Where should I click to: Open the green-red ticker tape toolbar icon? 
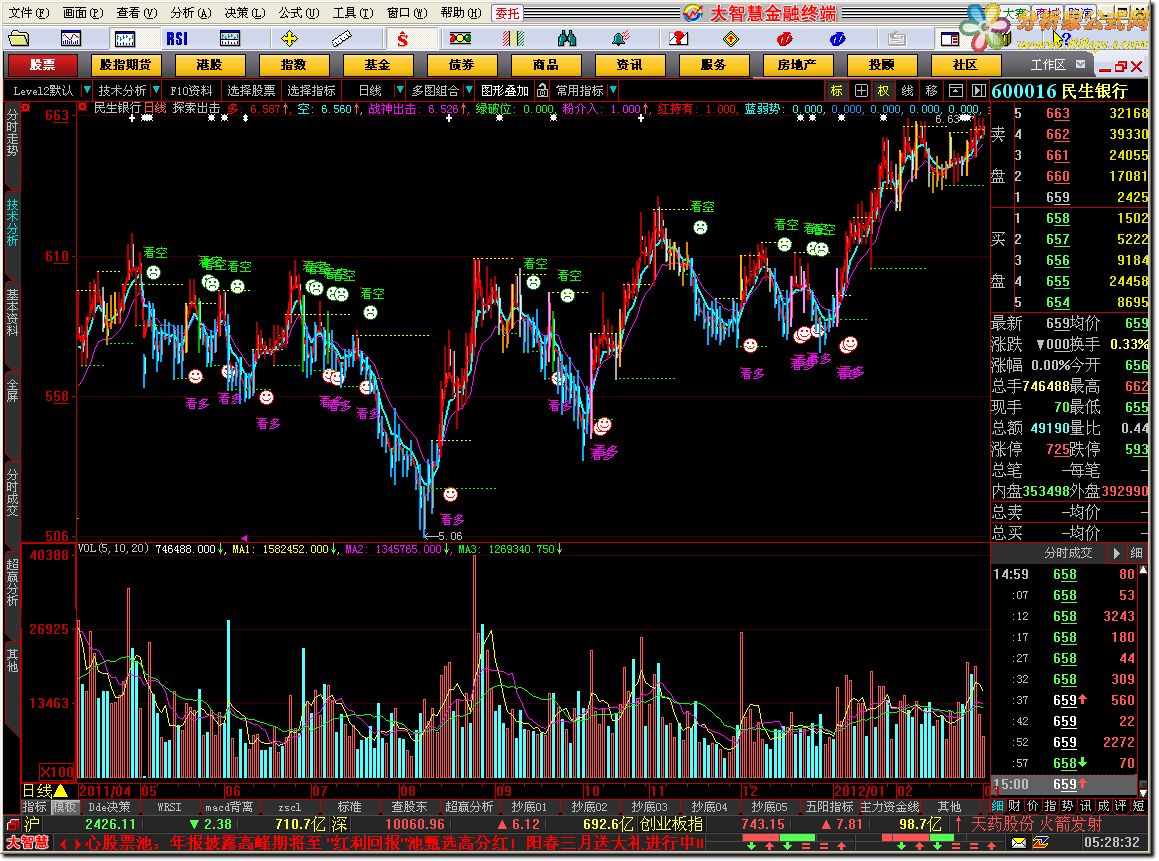tap(460, 38)
